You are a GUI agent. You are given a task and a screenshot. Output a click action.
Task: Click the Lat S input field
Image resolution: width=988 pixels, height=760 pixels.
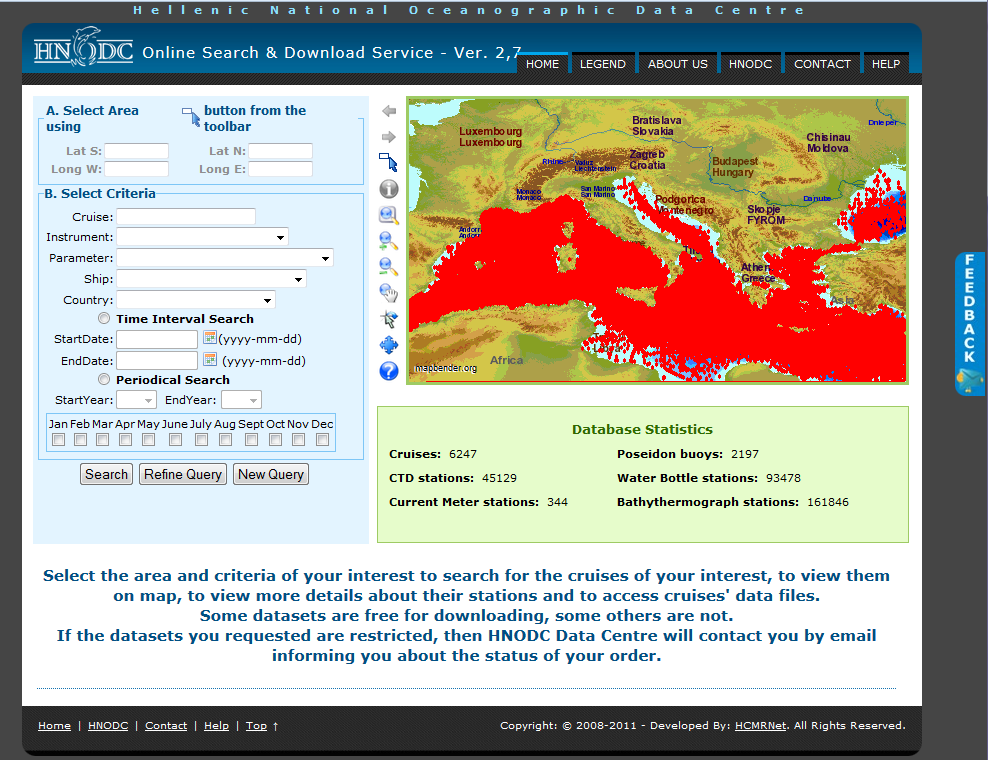click(x=136, y=151)
